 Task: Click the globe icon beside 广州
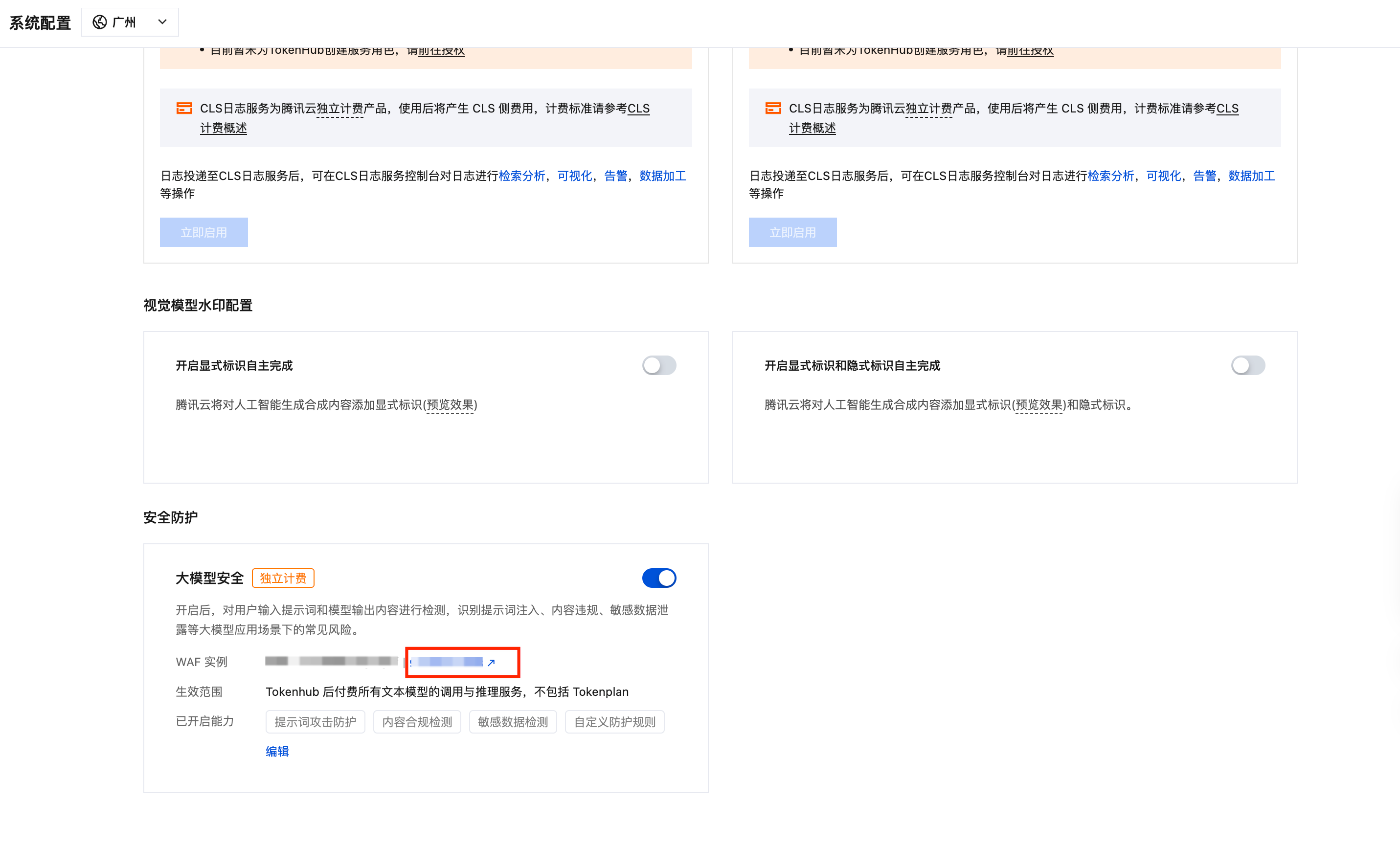pyautogui.click(x=99, y=22)
